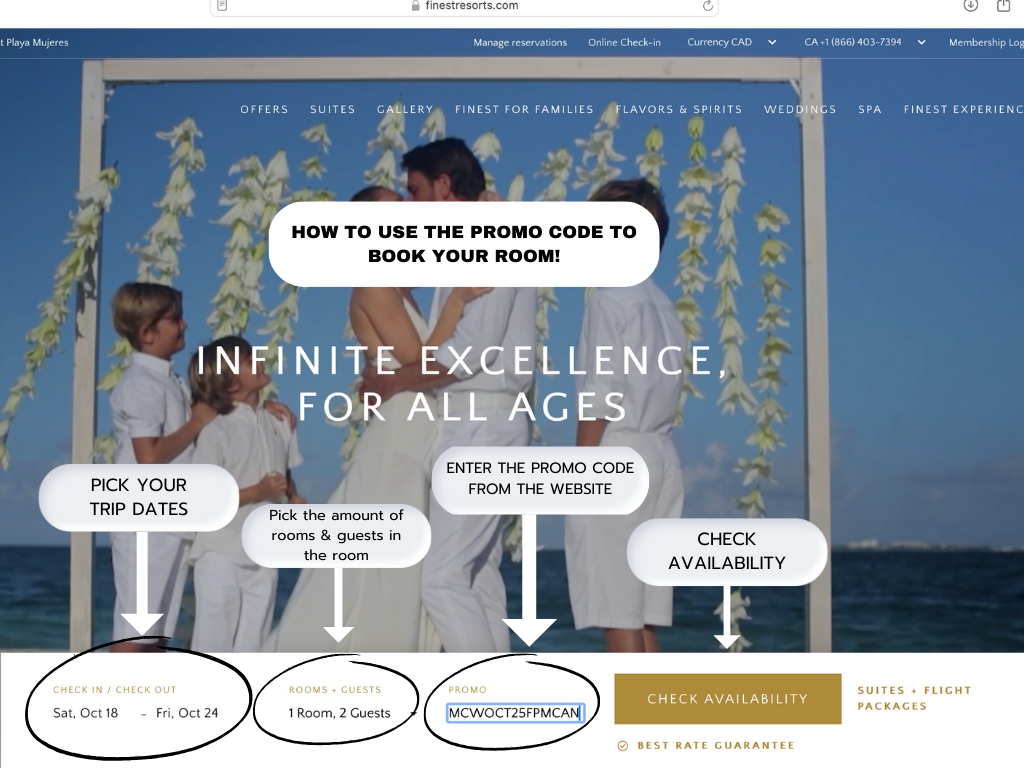This screenshot has height=768, width=1024.
Task: Expand the phone number dropdown arrow
Action: point(921,42)
